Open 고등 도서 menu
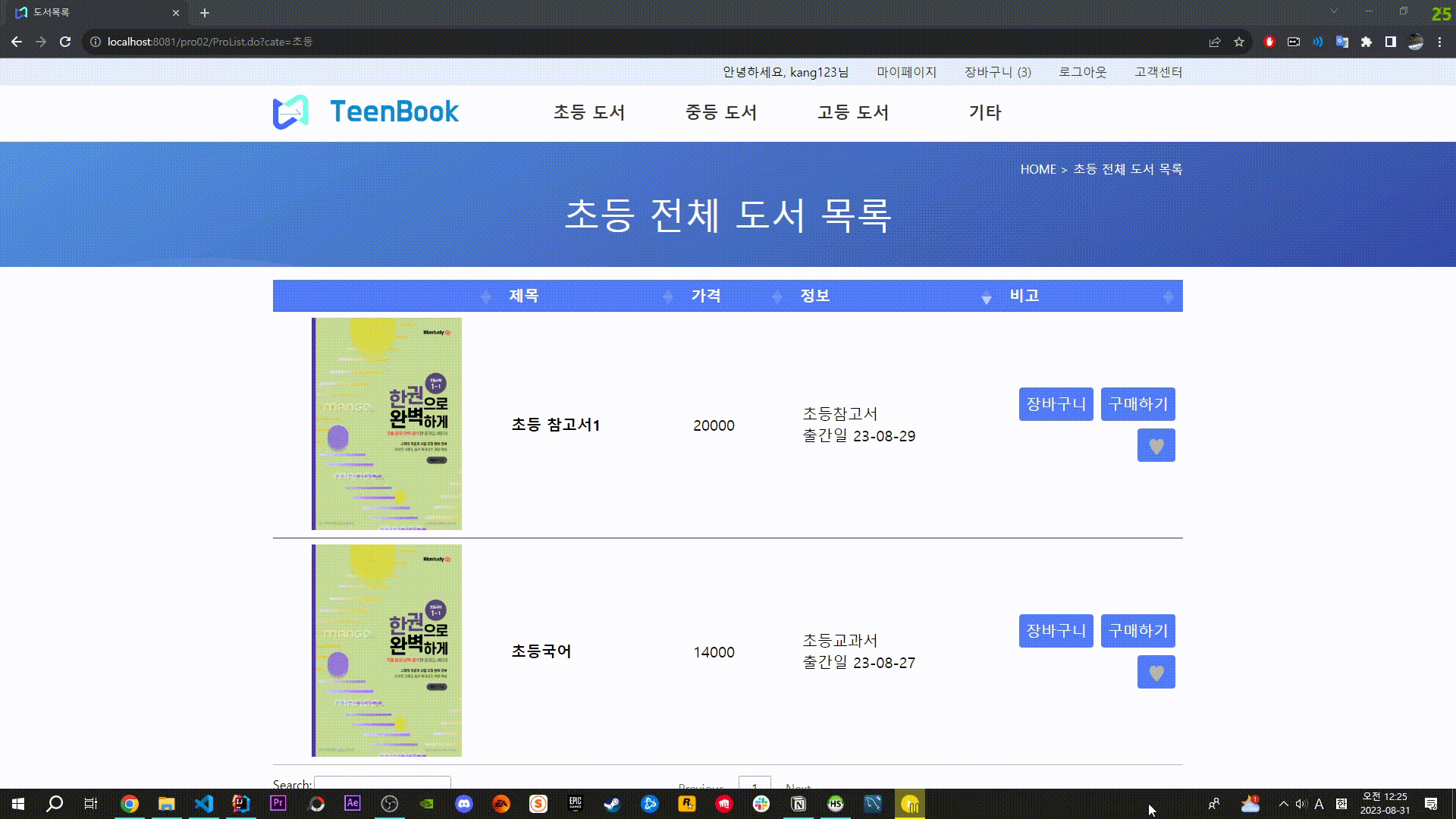The height and width of the screenshot is (819, 1456). click(853, 112)
